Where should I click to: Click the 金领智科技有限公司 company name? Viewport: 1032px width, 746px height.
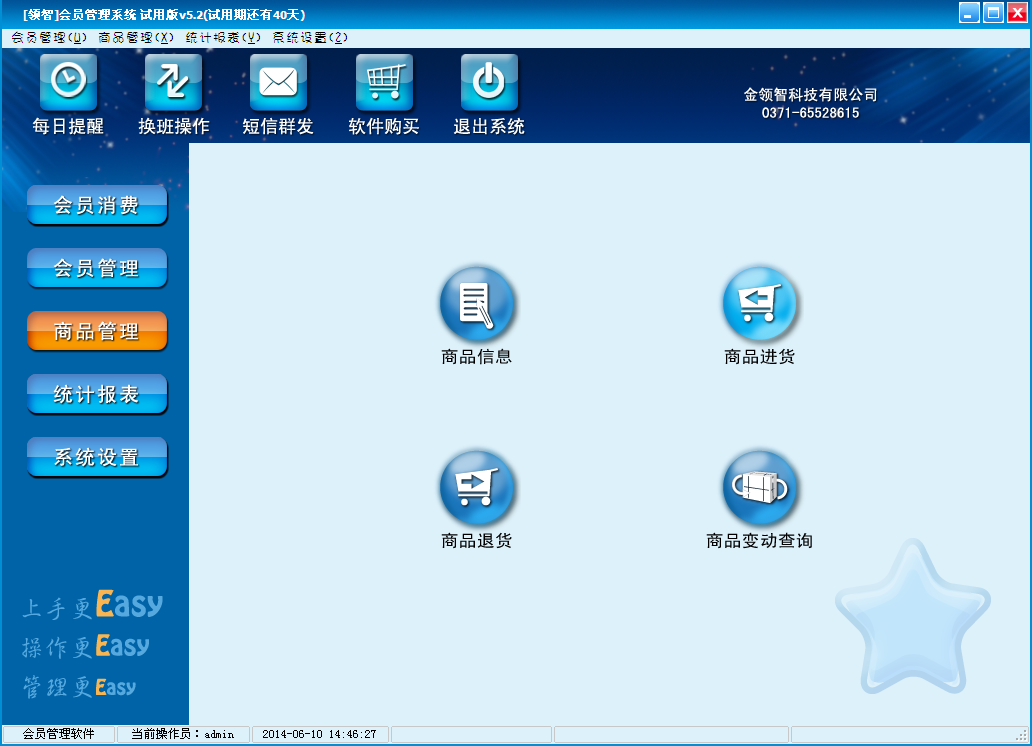click(810, 95)
